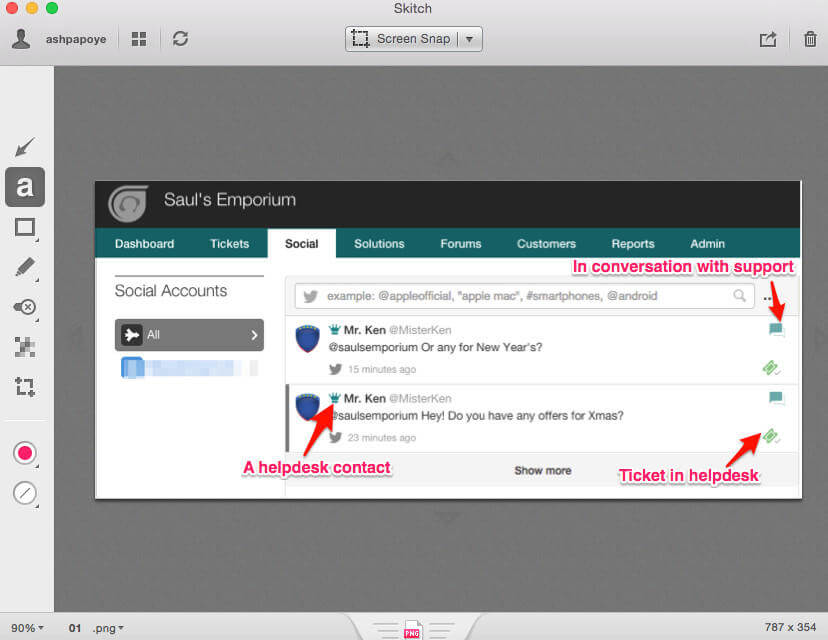Image resolution: width=828 pixels, height=640 pixels.
Task: Click the "Social Accounts" heading
Action: tap(171, 290)
